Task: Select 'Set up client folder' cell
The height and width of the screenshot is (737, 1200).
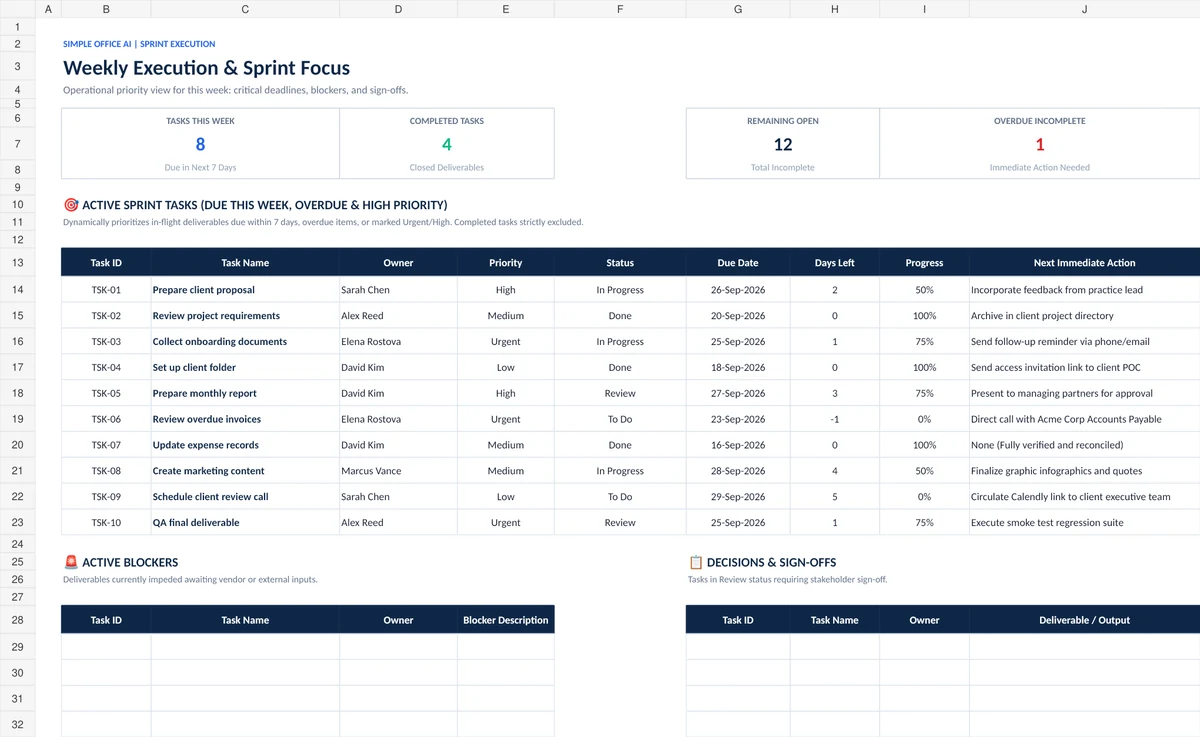Action: tap(245, 368)
